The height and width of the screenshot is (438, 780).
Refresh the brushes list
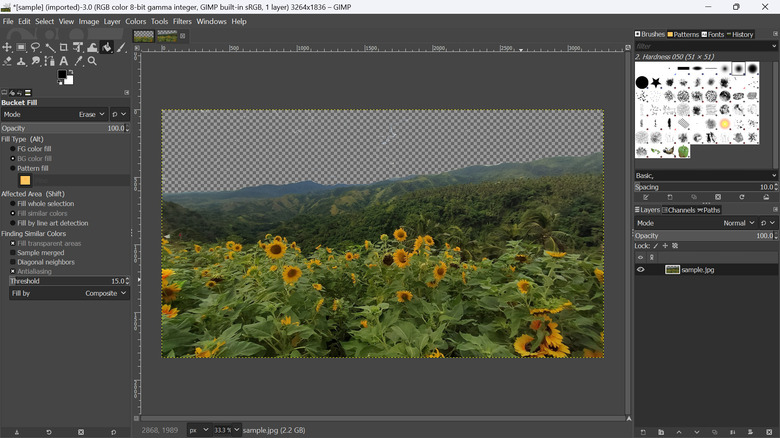(742, 197)
